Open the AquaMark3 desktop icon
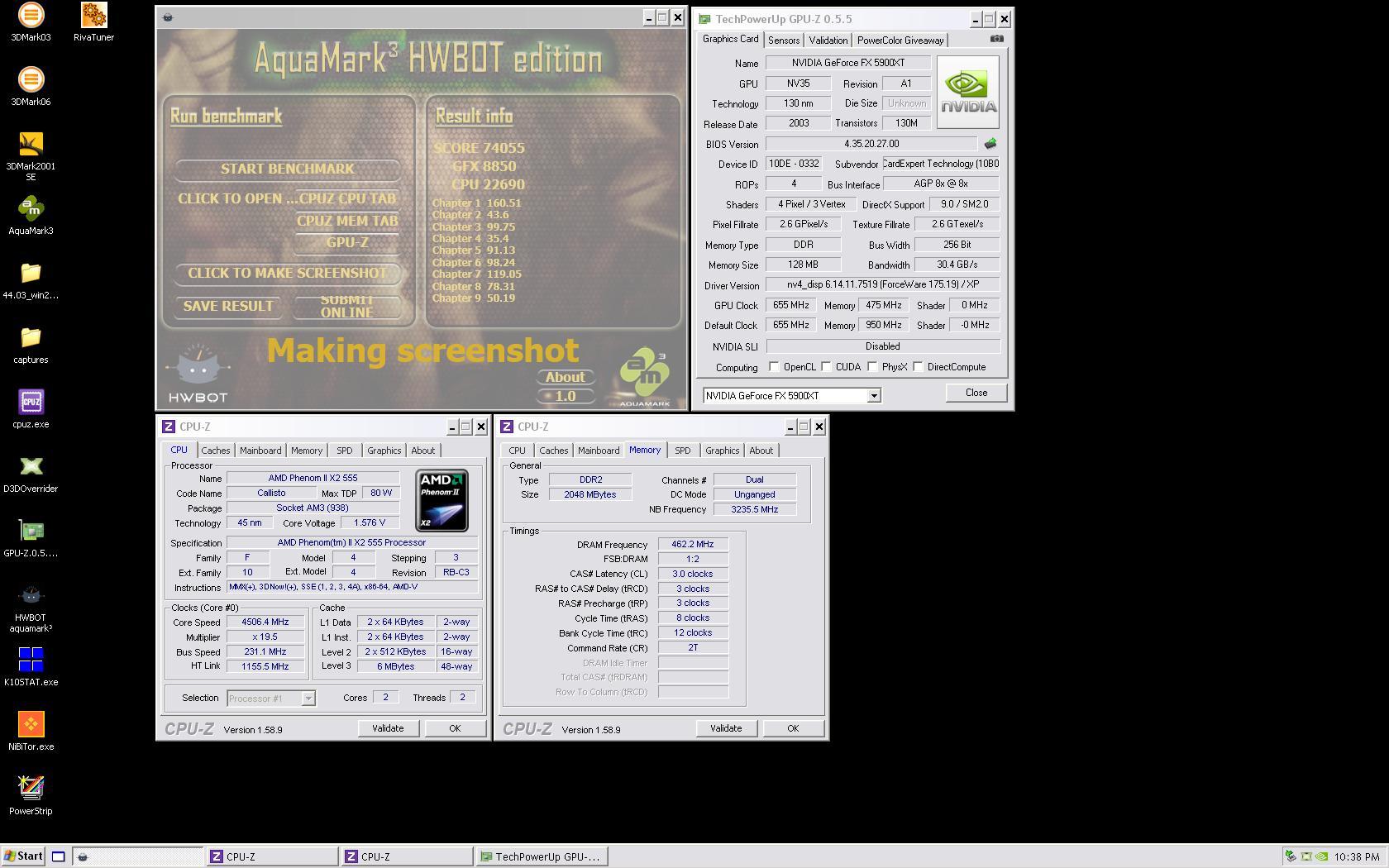The width and height of the screenshot is (1389, 868). pyautogui.click(x=31, y=216)
